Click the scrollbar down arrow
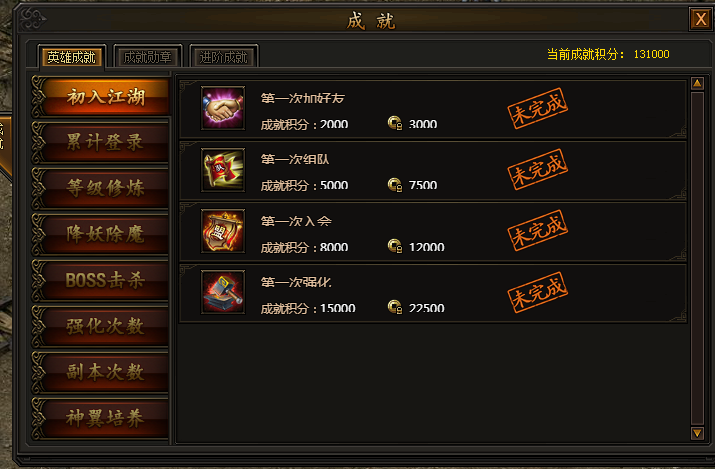715x469 pixels. point(697,433)
